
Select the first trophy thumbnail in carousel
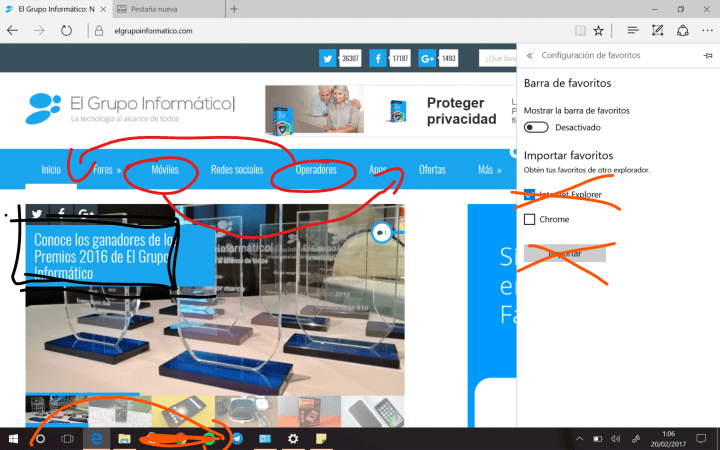point(56,411)
